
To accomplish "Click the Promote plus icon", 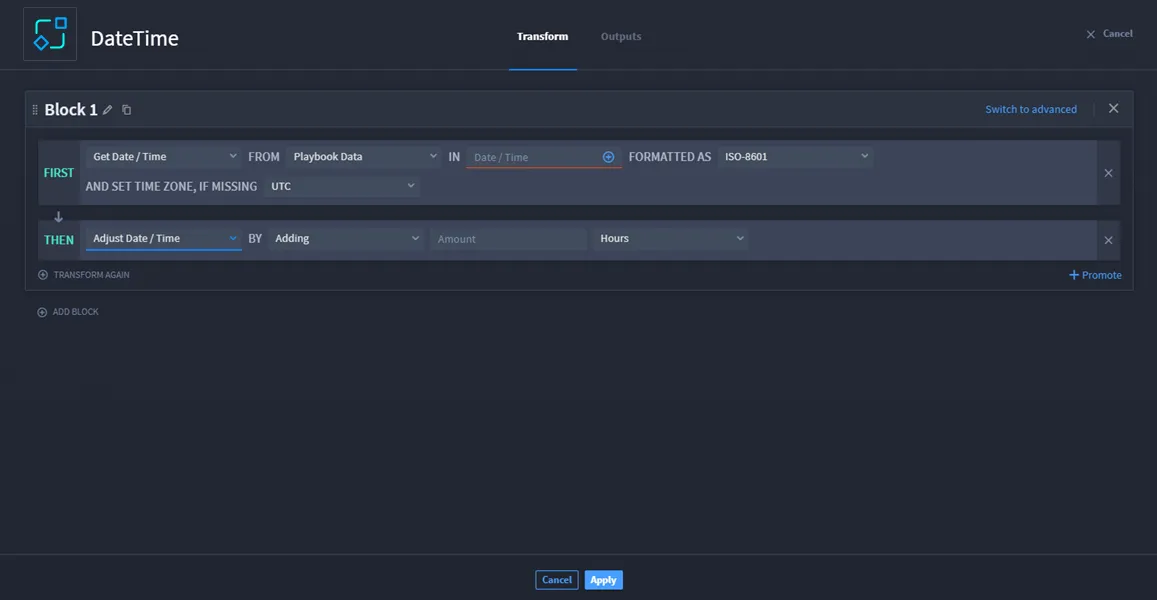I will point(1074,275).
